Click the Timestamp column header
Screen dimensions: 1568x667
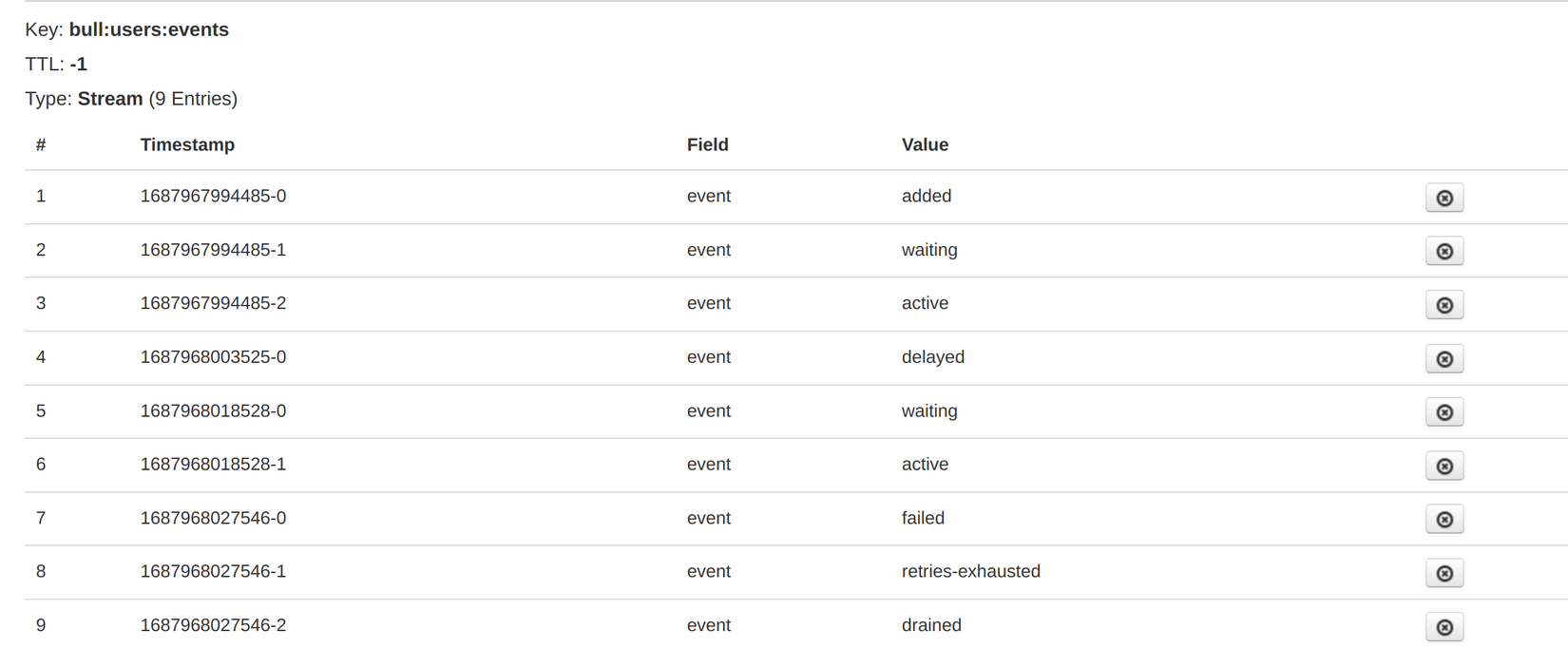(x=187, y=144)
